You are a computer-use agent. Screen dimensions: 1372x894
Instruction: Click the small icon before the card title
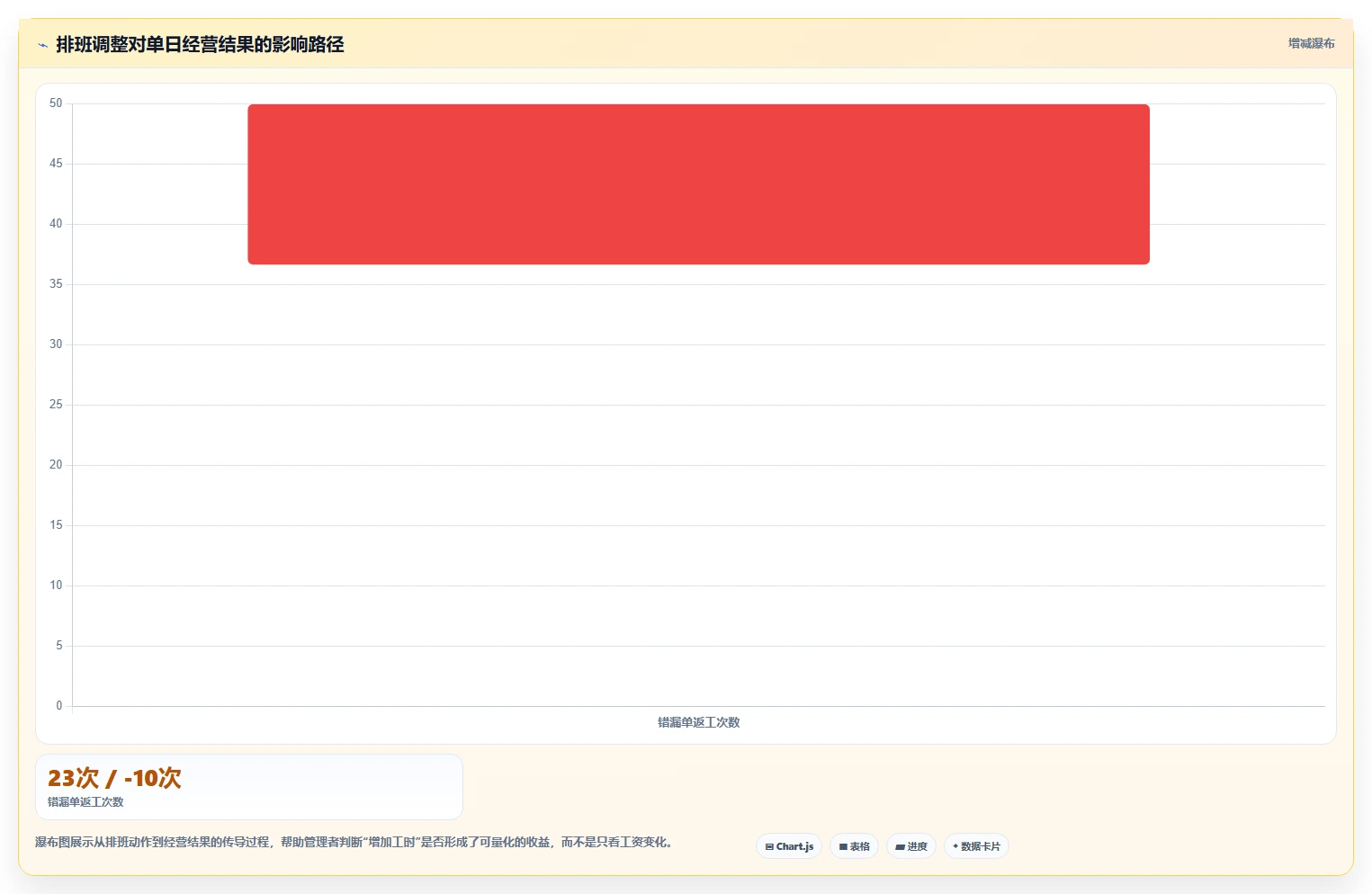click(x=42, y=45)
